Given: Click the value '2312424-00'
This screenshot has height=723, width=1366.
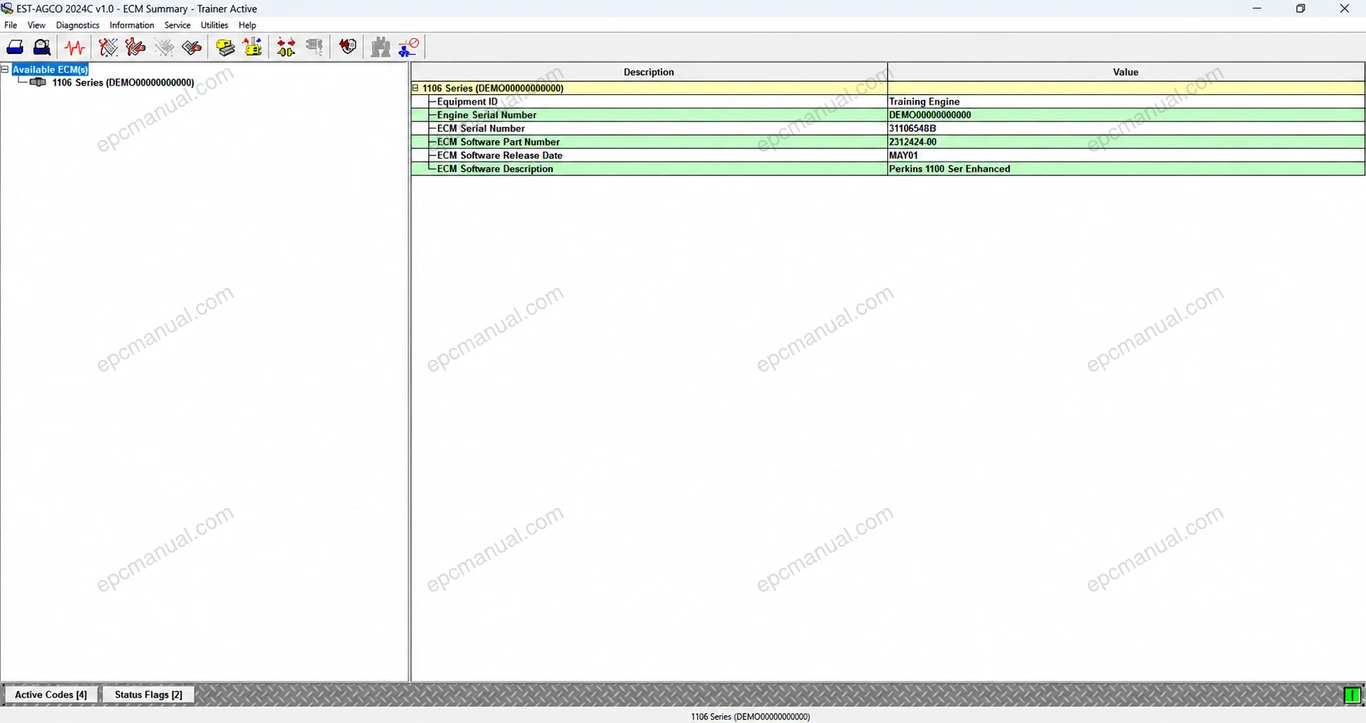Looking at the screenshot, I should (x=913, y=142).
